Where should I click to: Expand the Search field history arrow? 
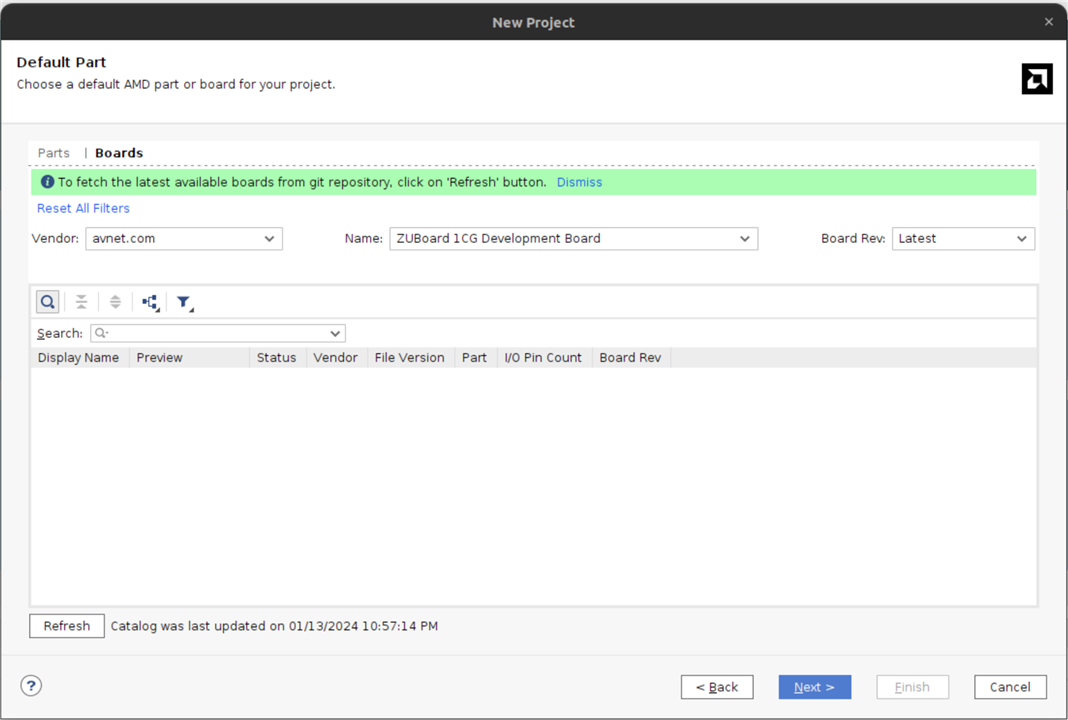coord(335,334)
